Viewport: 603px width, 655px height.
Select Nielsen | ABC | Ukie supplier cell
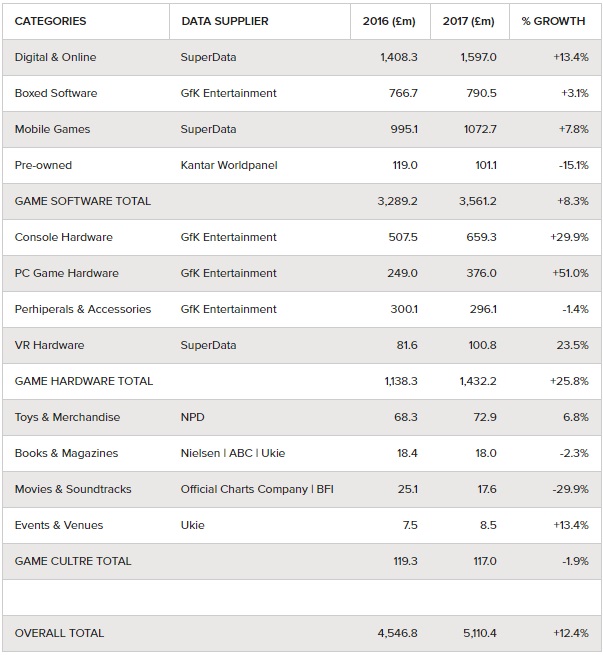(233, 453)
